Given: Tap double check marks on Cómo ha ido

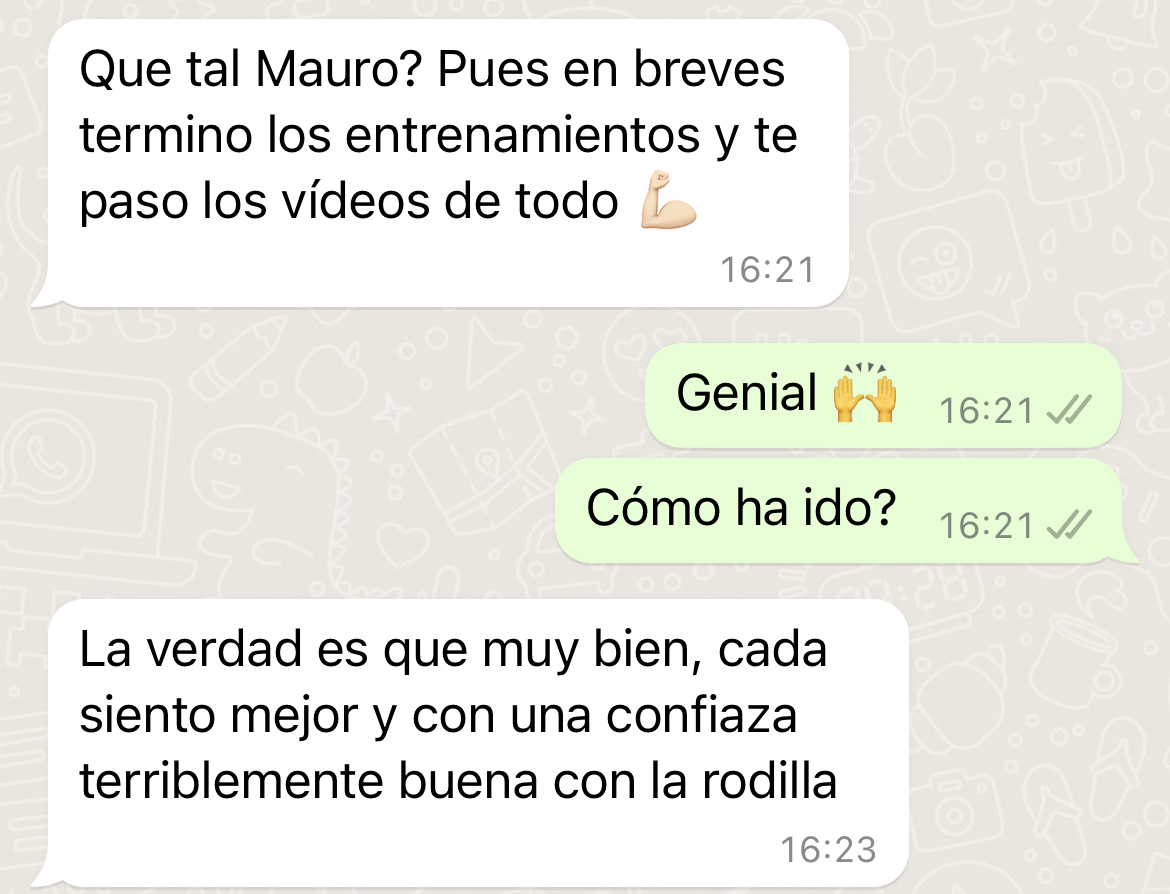Looking at the screenshot, I should [1069, 525].
